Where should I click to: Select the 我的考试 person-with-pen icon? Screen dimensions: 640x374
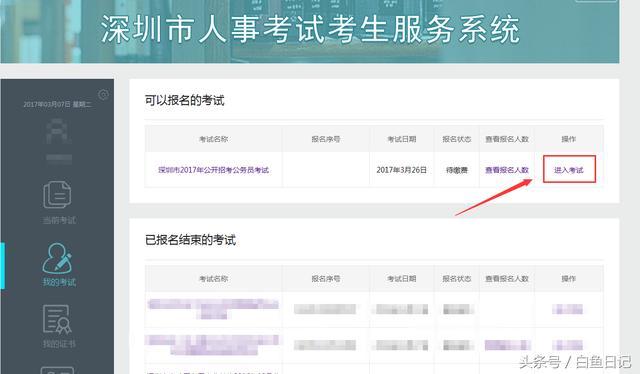[x=57, y=258]
